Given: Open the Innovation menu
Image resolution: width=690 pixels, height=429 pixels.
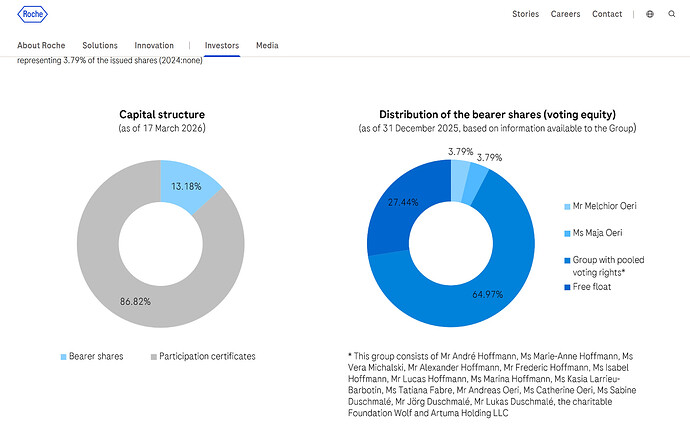Looking at the screenshot, I should [x=154, y=45].
